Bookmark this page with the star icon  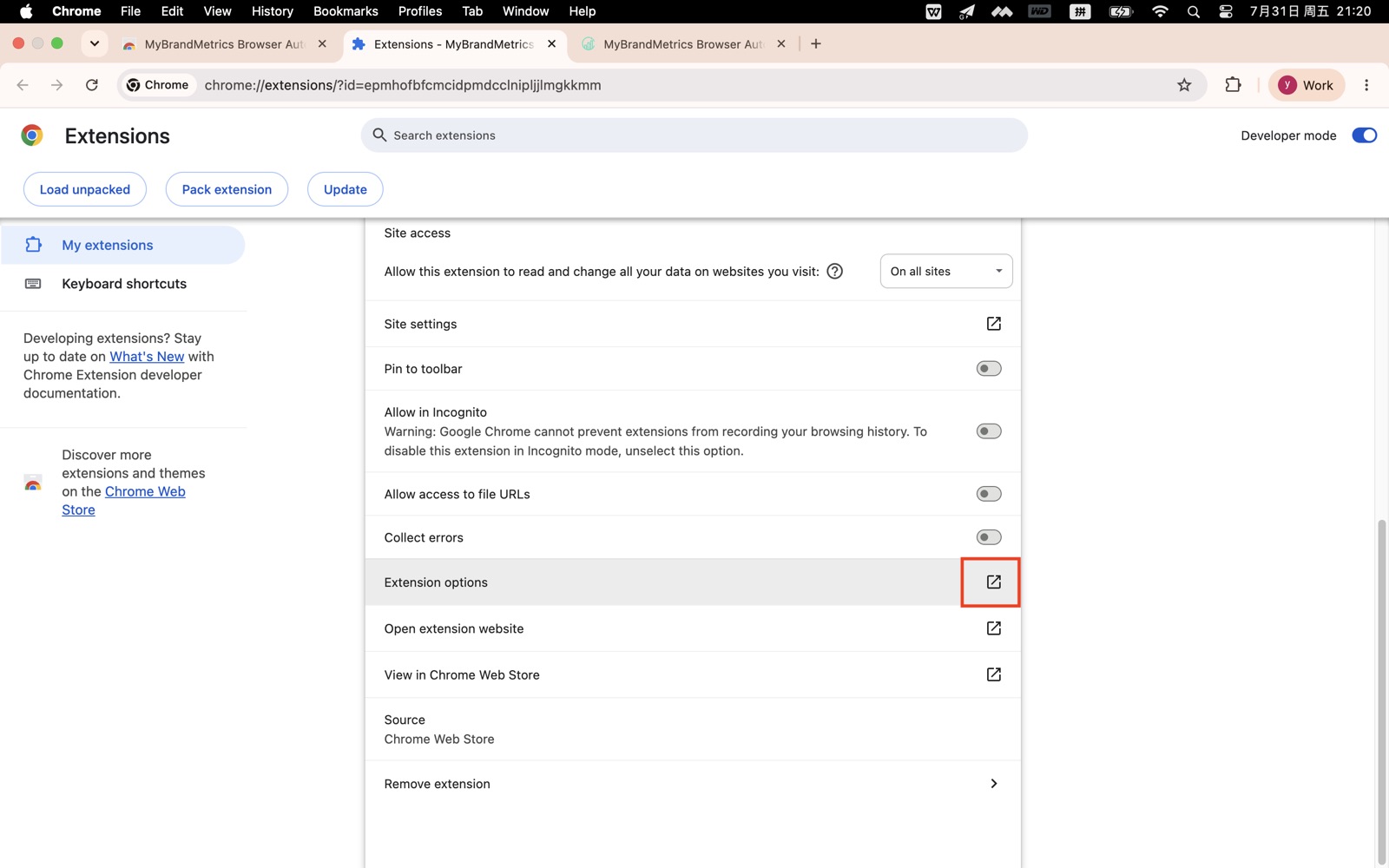pyautogui.click(x=1184, y=85)
